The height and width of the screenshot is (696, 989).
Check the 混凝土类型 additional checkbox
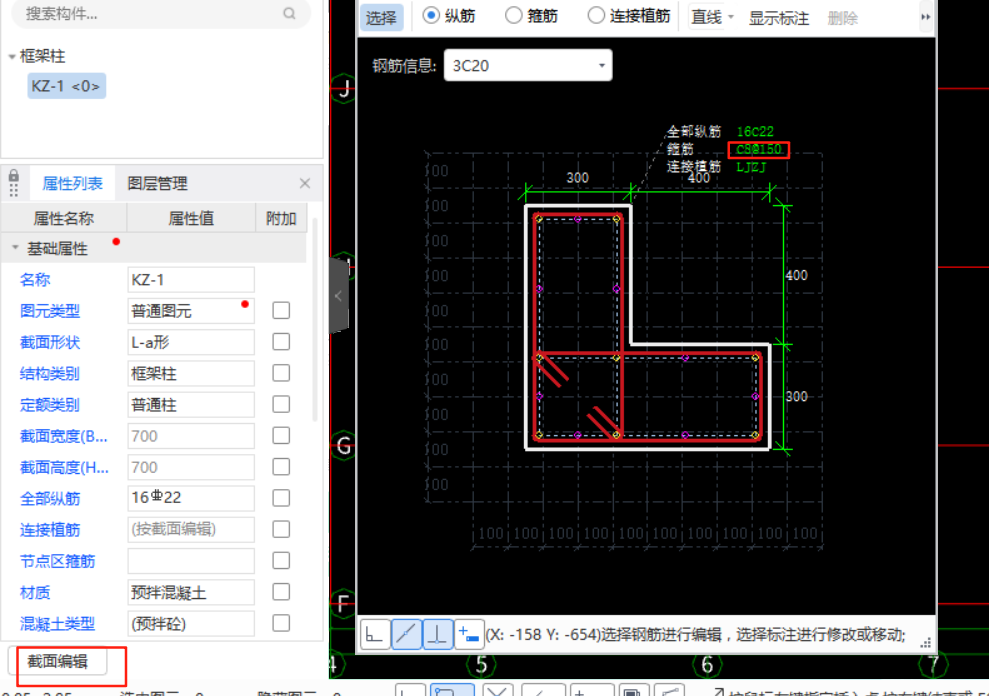pyautogui.click(x=281, y=623)
